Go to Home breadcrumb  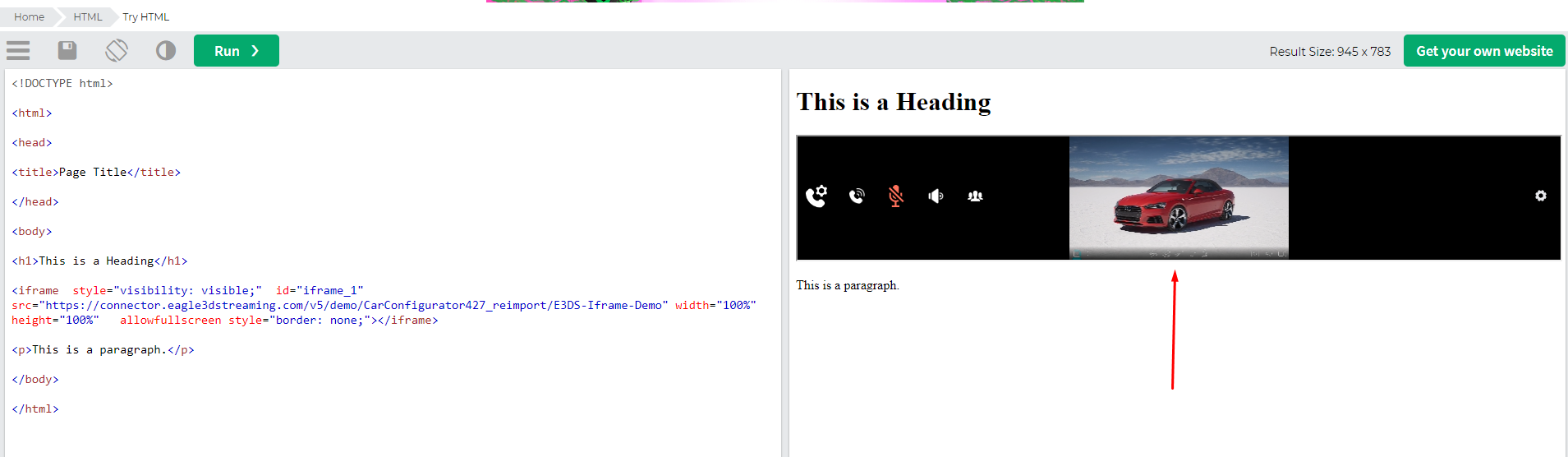30,16
